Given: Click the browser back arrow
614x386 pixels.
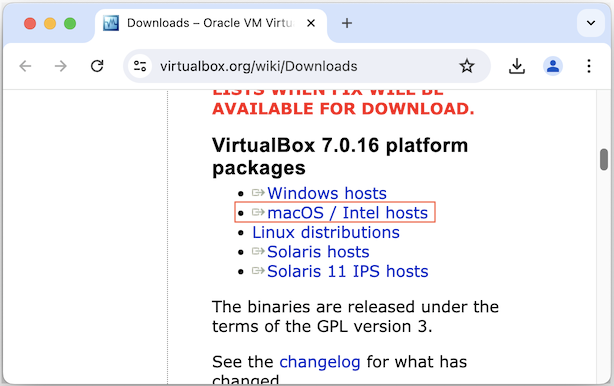Looking at the screenshot, I should click(25, 66).
